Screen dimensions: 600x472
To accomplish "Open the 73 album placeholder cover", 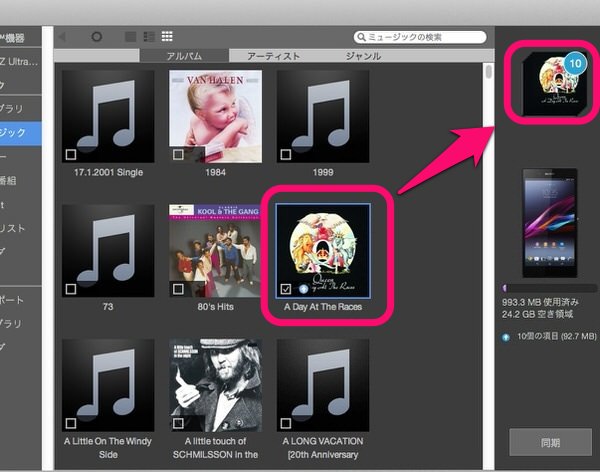I will [108, 251].
